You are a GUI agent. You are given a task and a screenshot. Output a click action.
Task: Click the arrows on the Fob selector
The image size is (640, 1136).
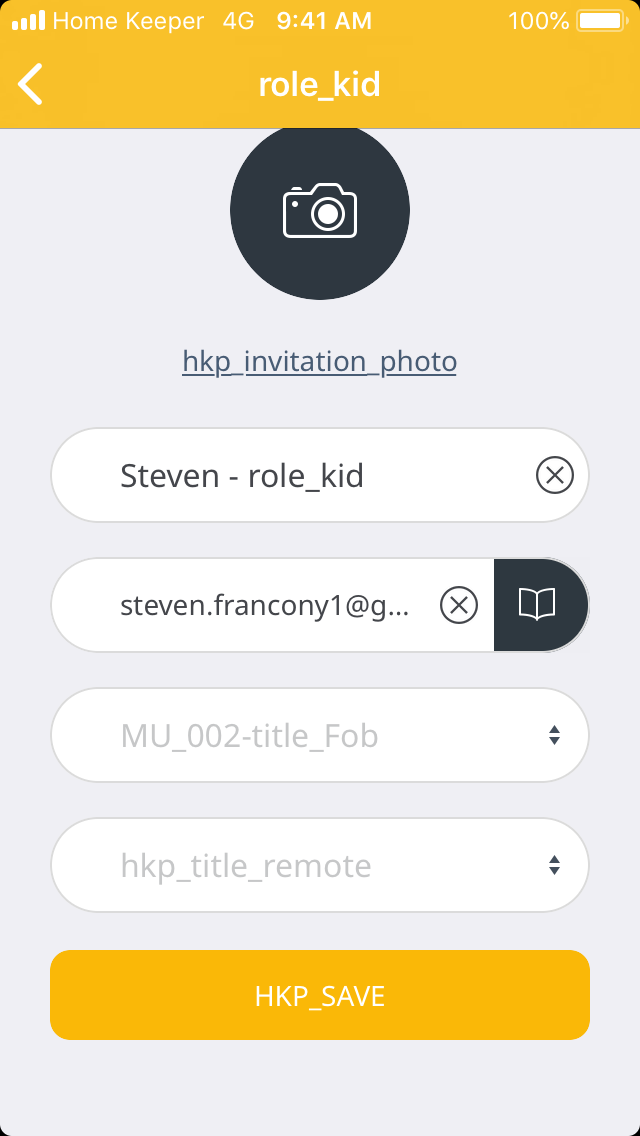point(554,736)
